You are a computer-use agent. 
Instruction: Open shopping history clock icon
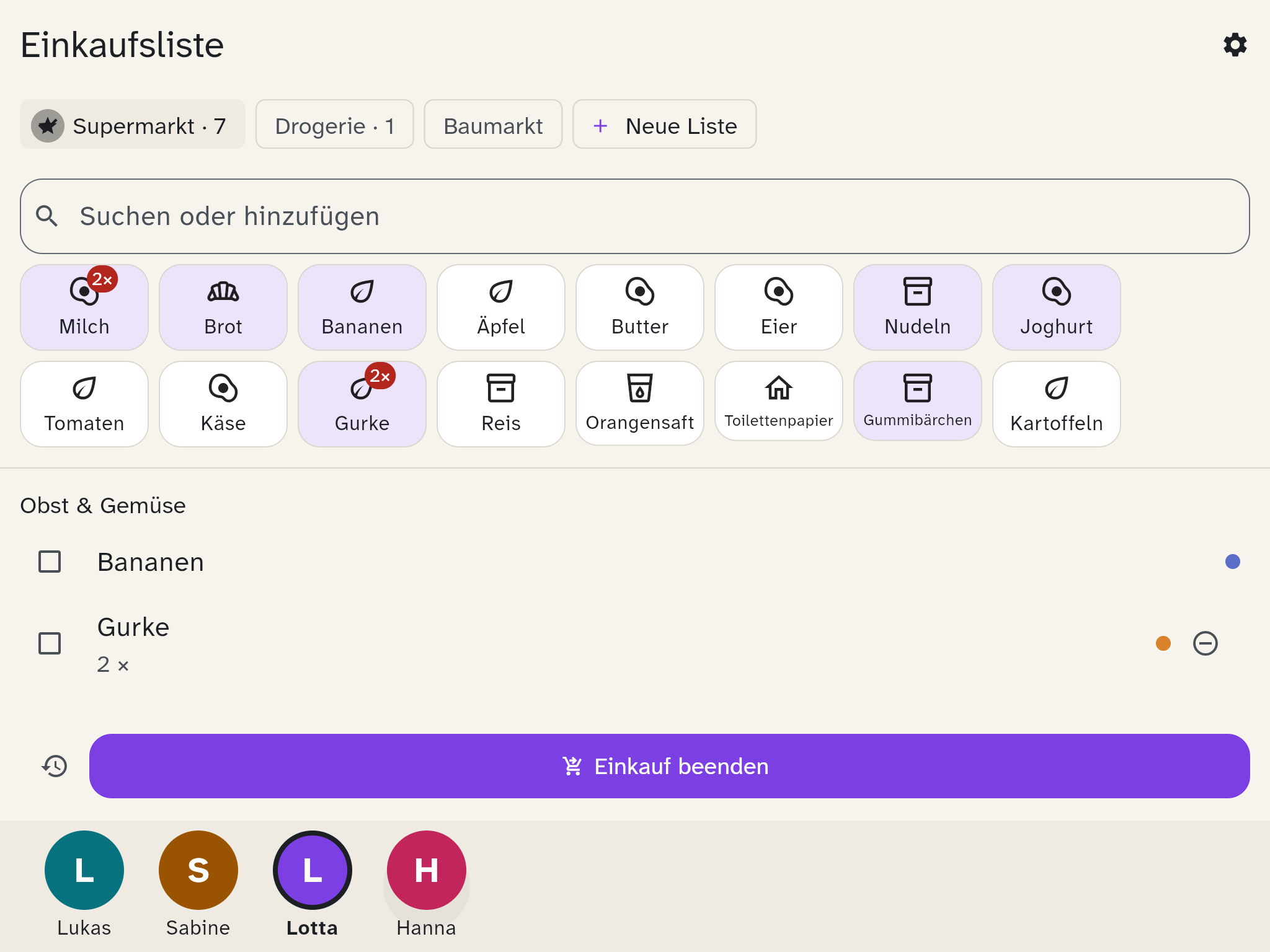point(55,766)
